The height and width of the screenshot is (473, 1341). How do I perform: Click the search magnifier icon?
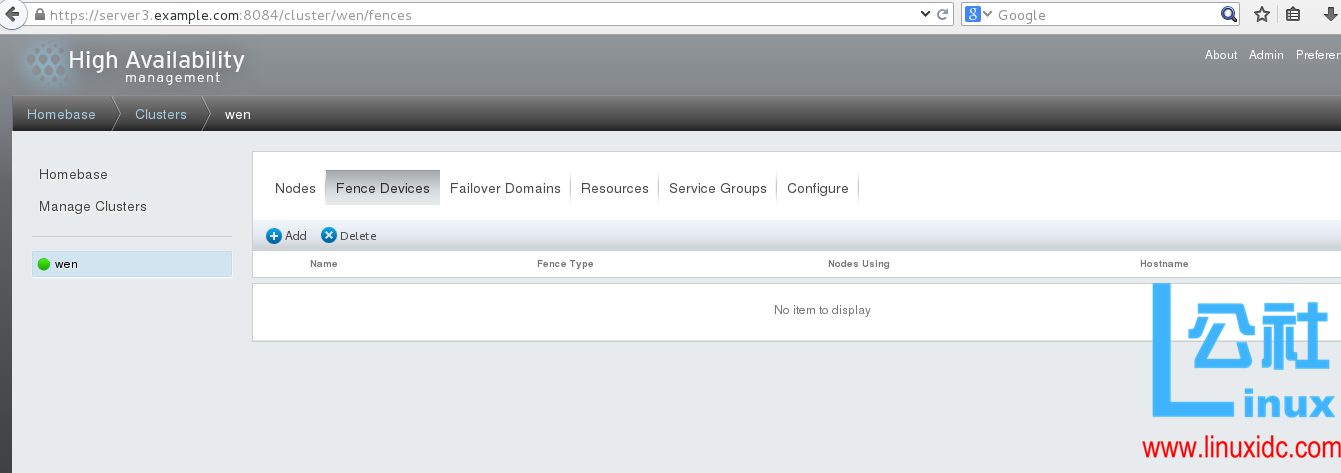(1229, 15)
